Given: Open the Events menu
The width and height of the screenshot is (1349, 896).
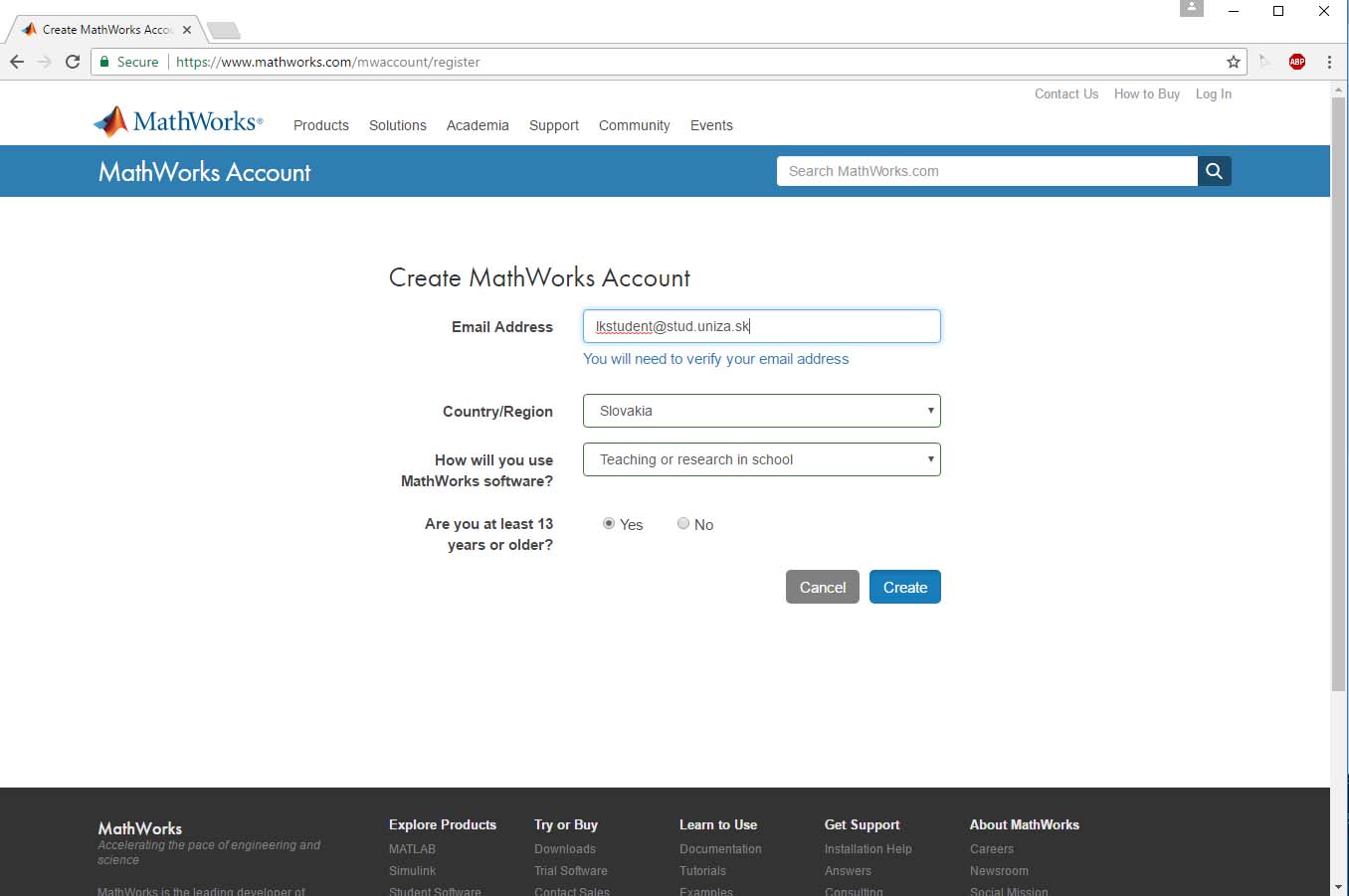Looking at the screenshot, I should [711, 125].
